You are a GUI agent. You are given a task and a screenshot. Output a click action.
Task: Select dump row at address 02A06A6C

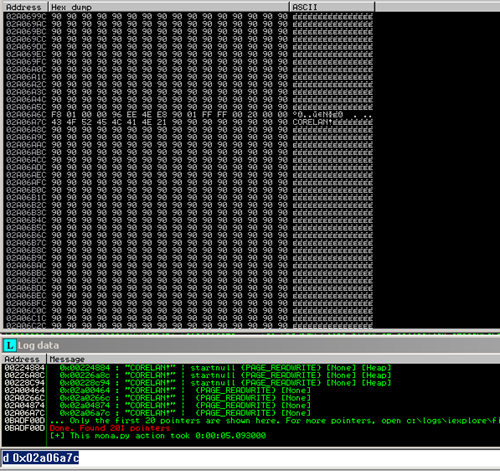[x=189, y=114]
